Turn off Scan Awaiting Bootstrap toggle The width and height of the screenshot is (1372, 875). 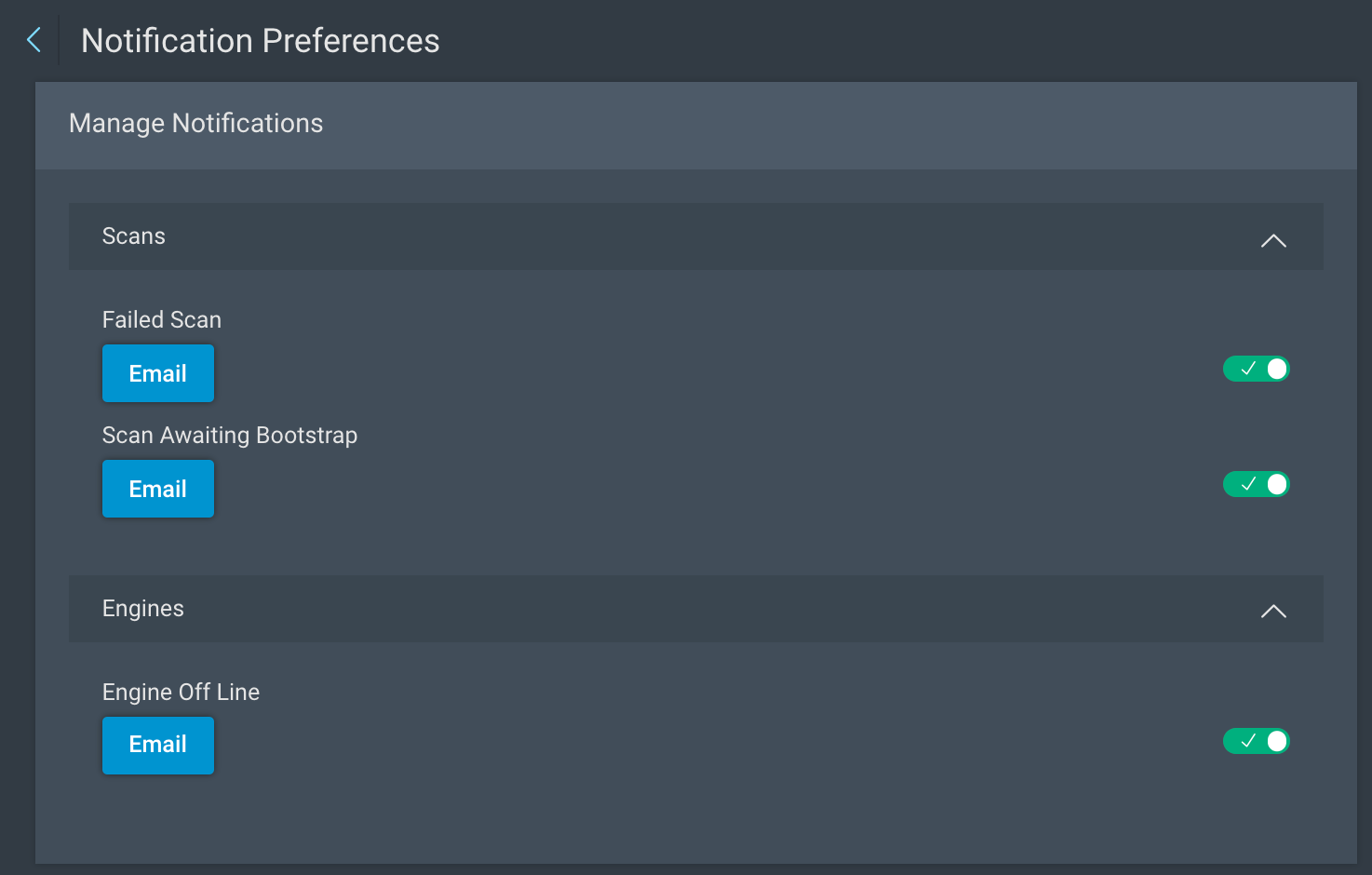pyautogui.click(x=1256, y=484)
